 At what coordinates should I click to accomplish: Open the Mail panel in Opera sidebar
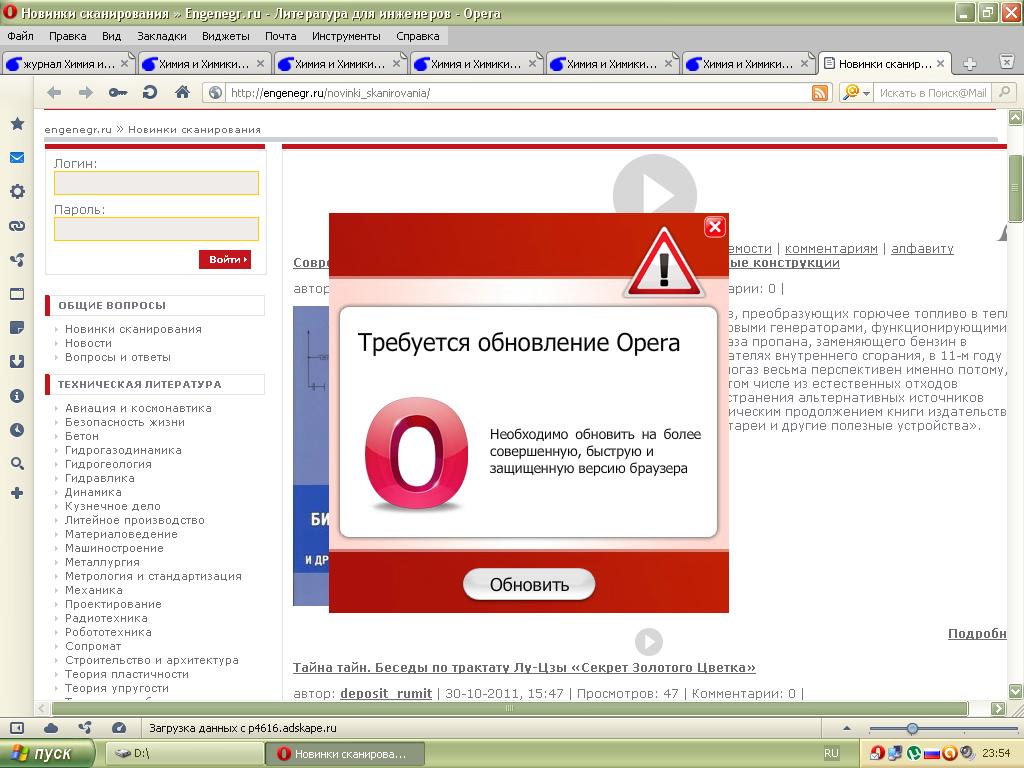(17, 158)
